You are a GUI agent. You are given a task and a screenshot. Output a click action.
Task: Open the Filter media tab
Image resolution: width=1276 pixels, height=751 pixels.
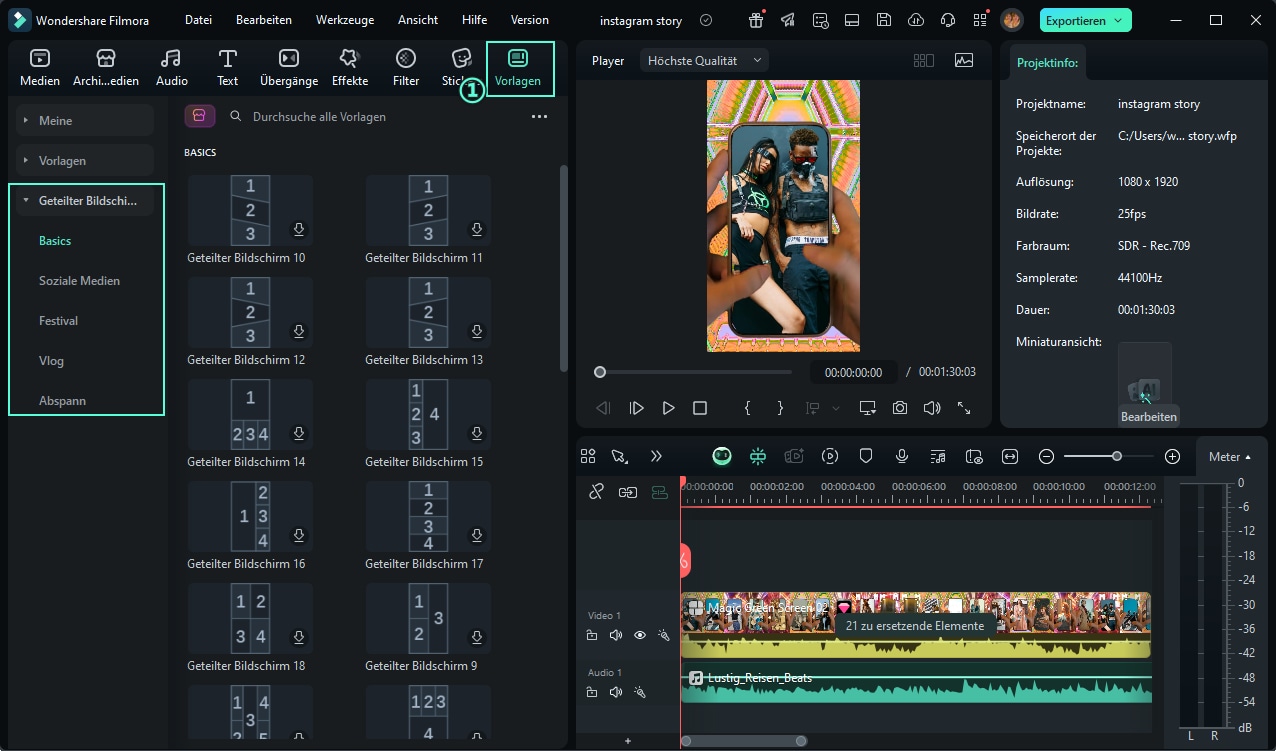click(406, 68)
